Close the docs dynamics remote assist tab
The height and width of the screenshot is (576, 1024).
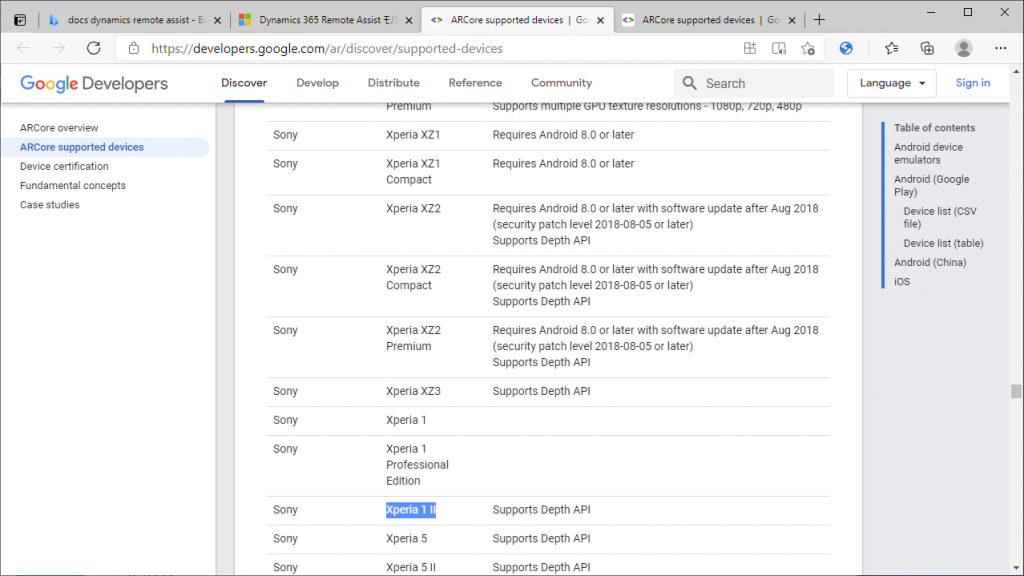click(217, 20)
